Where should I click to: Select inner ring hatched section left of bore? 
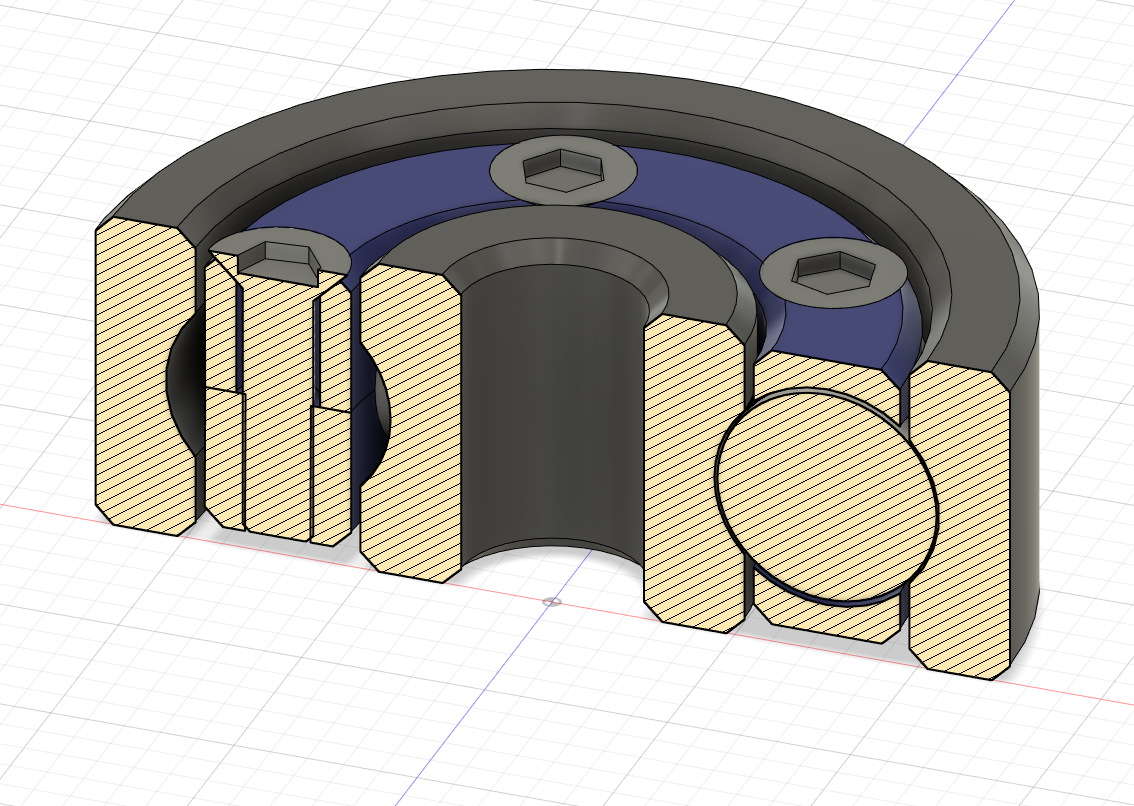click(411, 423)
